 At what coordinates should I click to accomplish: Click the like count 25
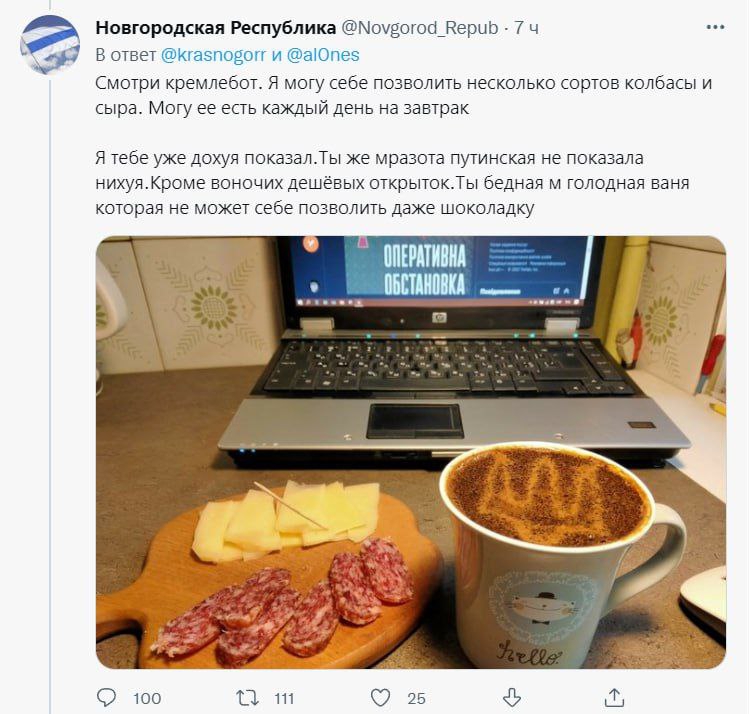pyautogui.click(x=416, y=699)
